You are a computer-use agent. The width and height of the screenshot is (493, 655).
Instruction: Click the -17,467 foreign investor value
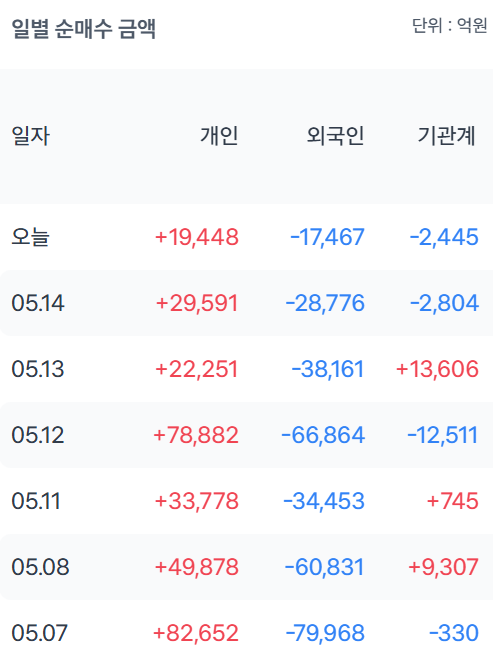pyautogui.click(x=328, y=237)
